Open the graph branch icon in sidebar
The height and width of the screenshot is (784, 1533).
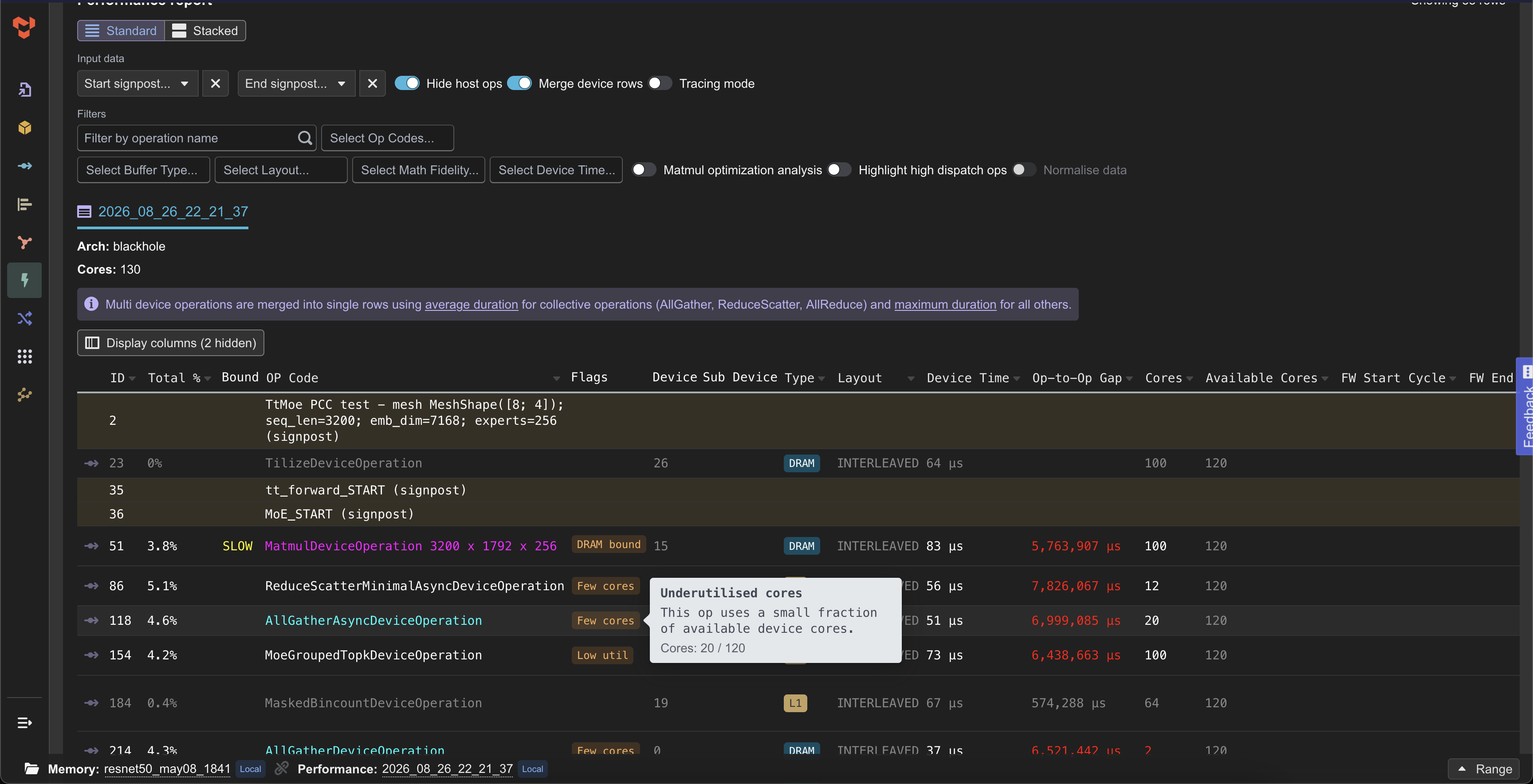coord(24,242)
